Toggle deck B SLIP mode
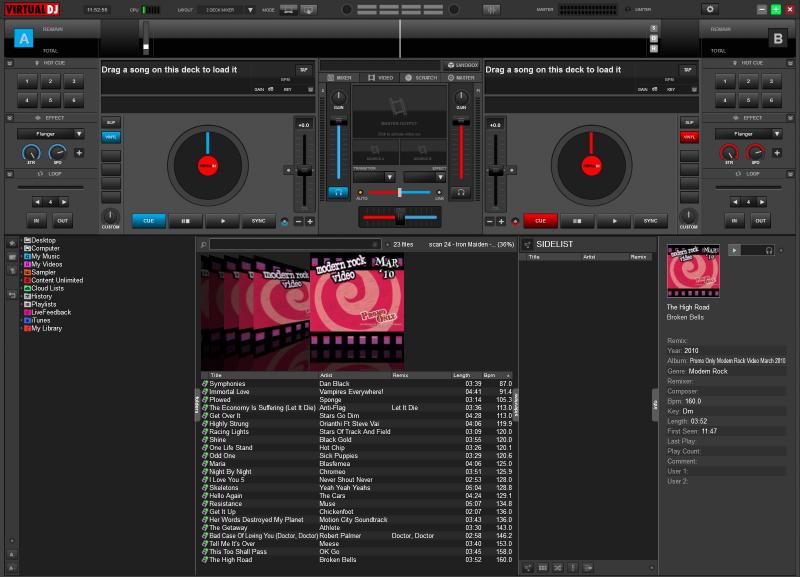 coord(689,122)
